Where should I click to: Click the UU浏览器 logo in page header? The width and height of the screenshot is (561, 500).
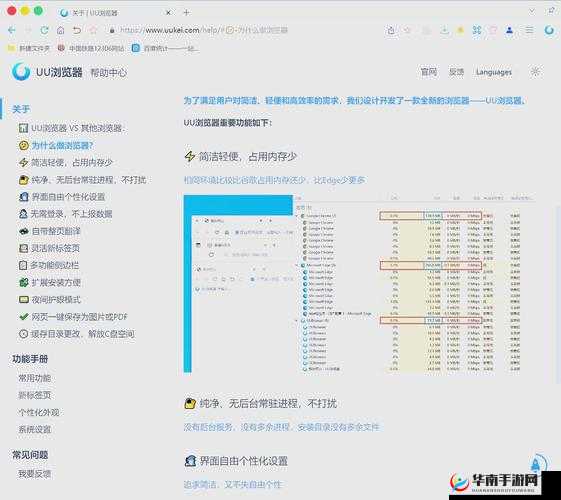pyautogui.click(x=47, y=72)
